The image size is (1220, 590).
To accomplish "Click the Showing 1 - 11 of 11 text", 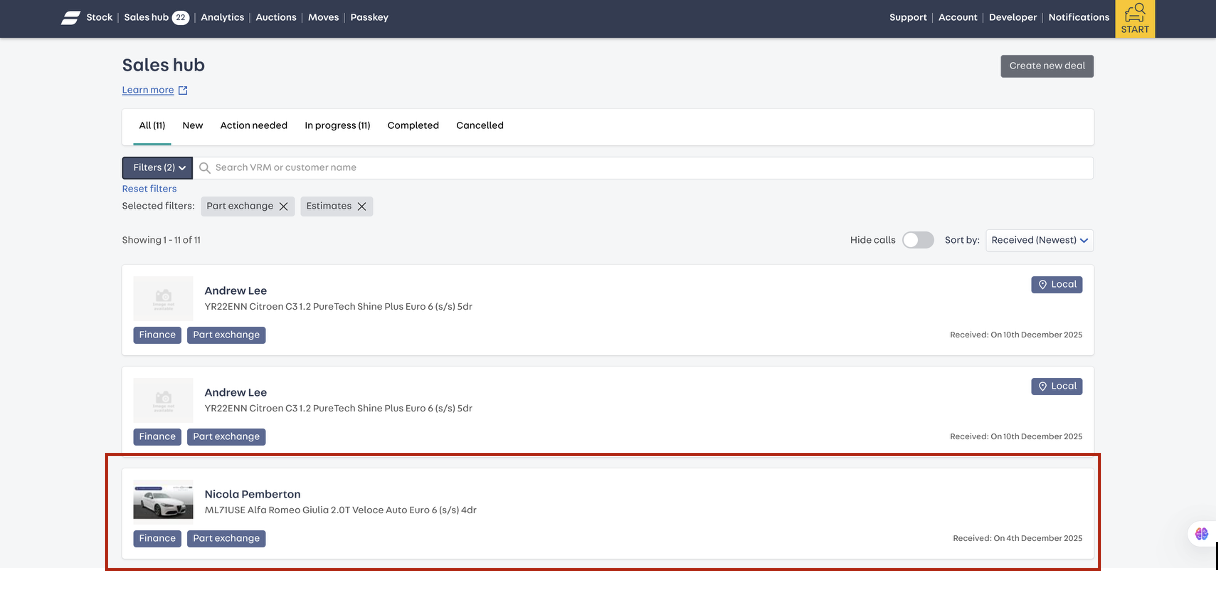I will (161, 240).
